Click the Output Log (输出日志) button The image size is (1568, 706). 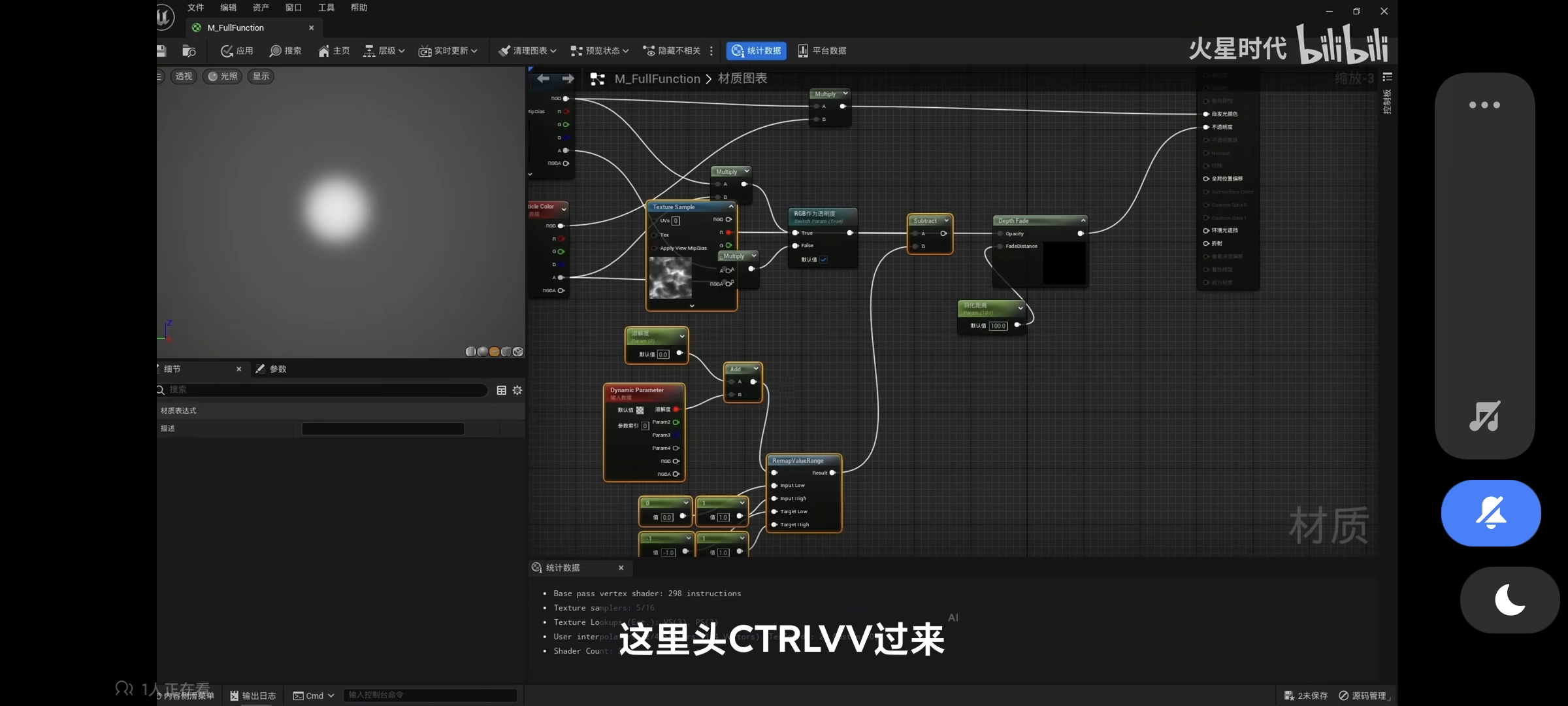(253, 696)
